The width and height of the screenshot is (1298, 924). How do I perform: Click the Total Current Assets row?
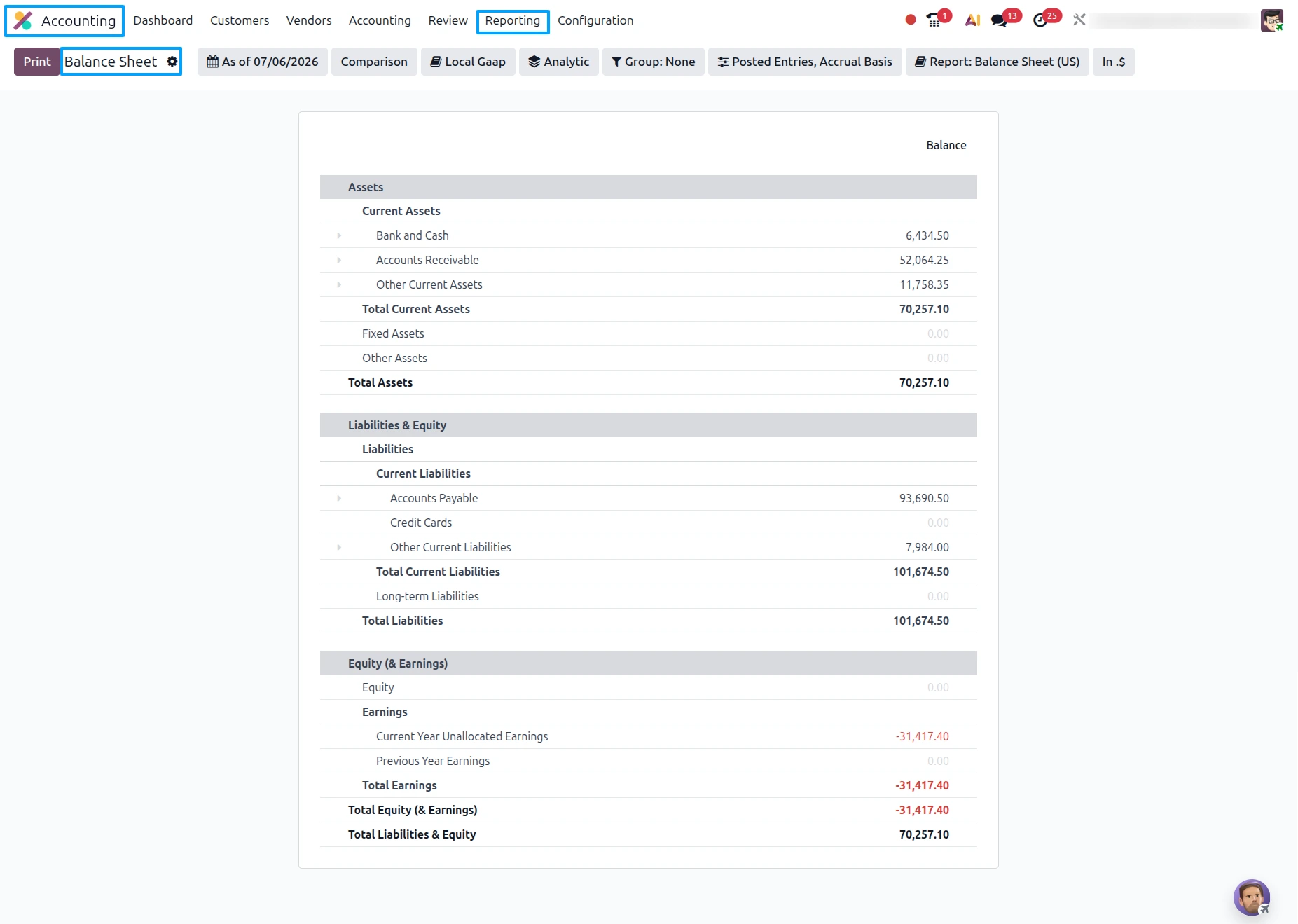click(x=648, y=309)
